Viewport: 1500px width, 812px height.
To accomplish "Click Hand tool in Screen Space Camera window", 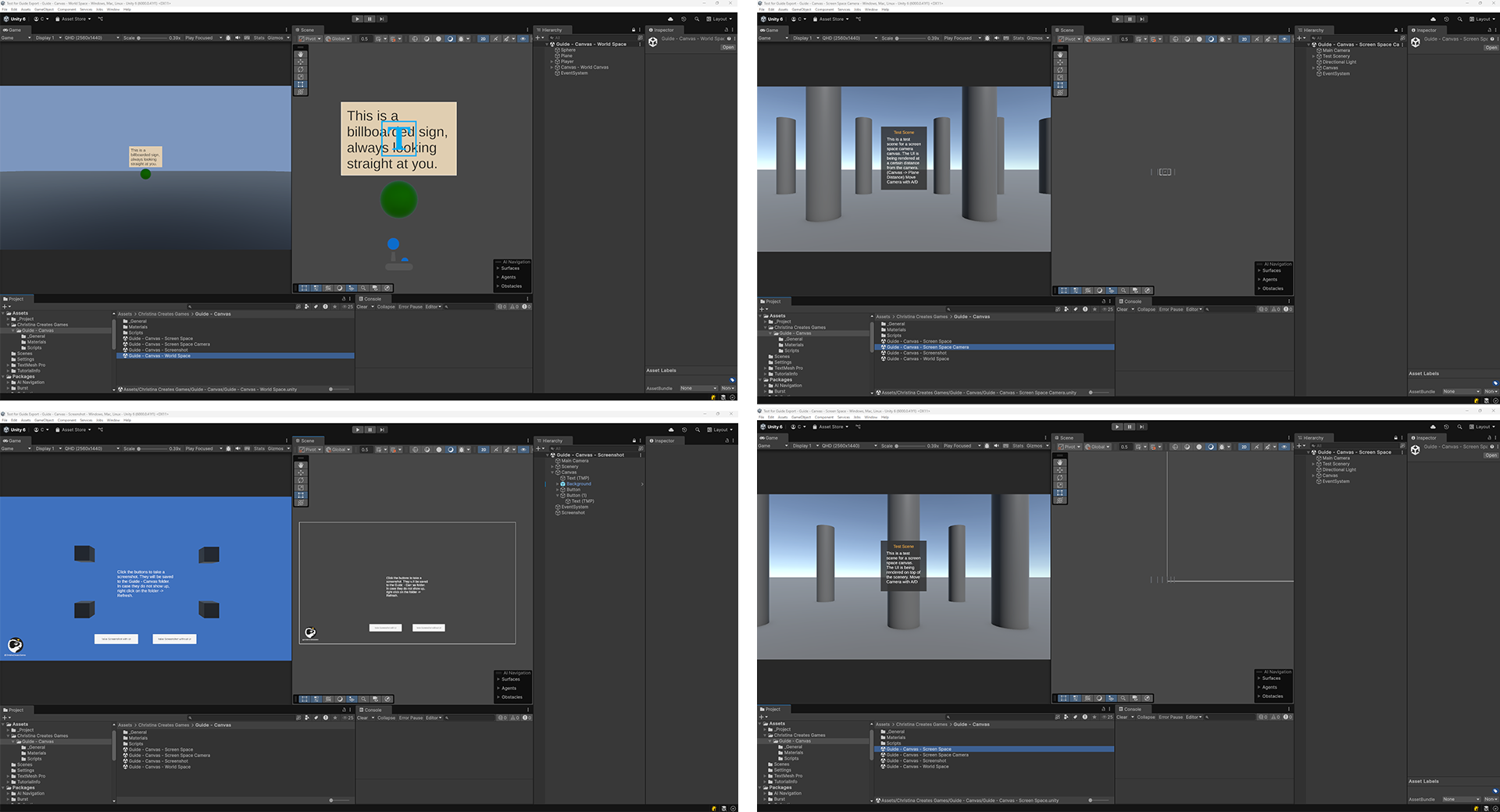I will (x=1060, y=55).
